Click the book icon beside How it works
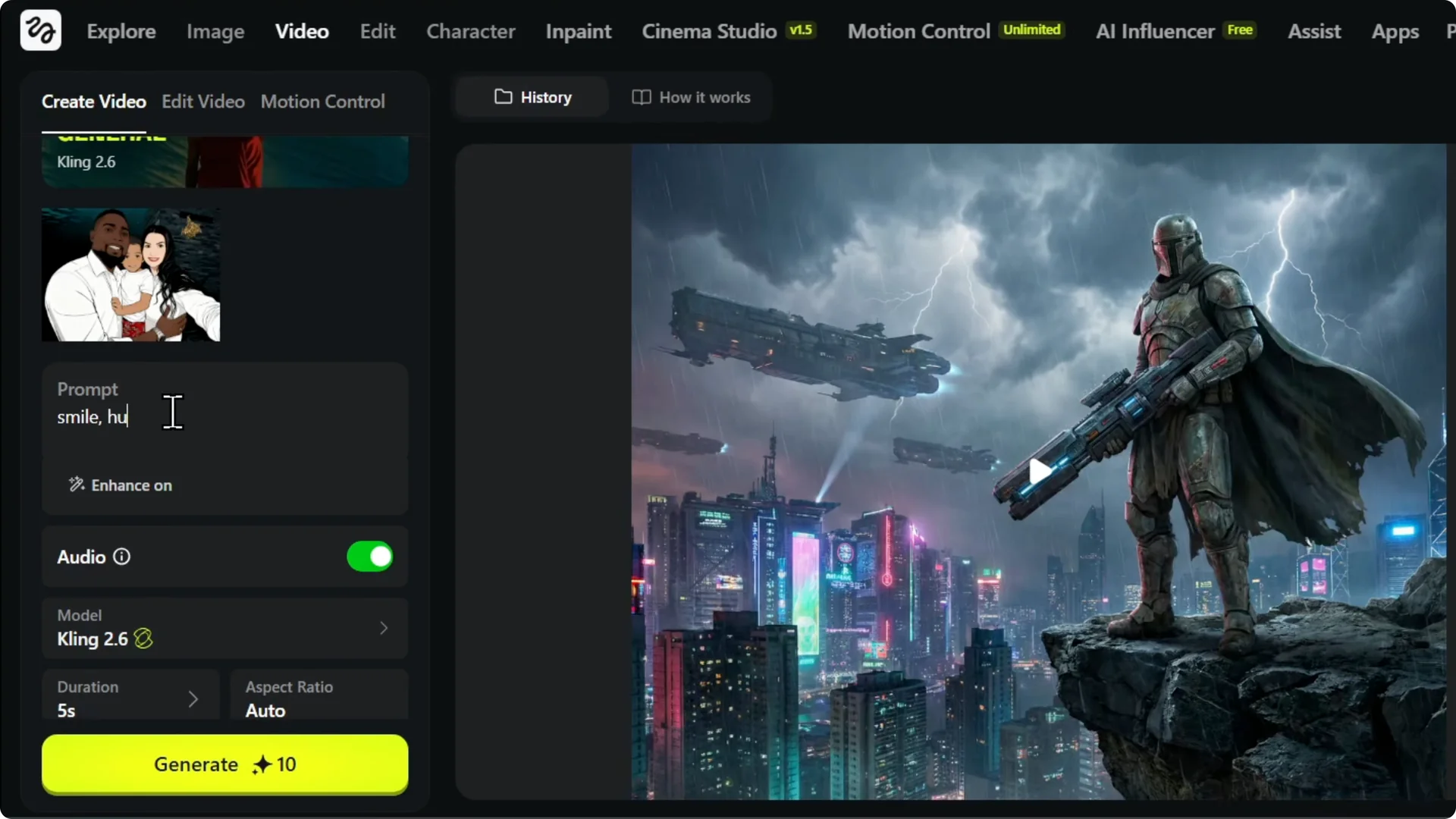Viewport: 1456px width, 819px height. click(x=641, y=97)
